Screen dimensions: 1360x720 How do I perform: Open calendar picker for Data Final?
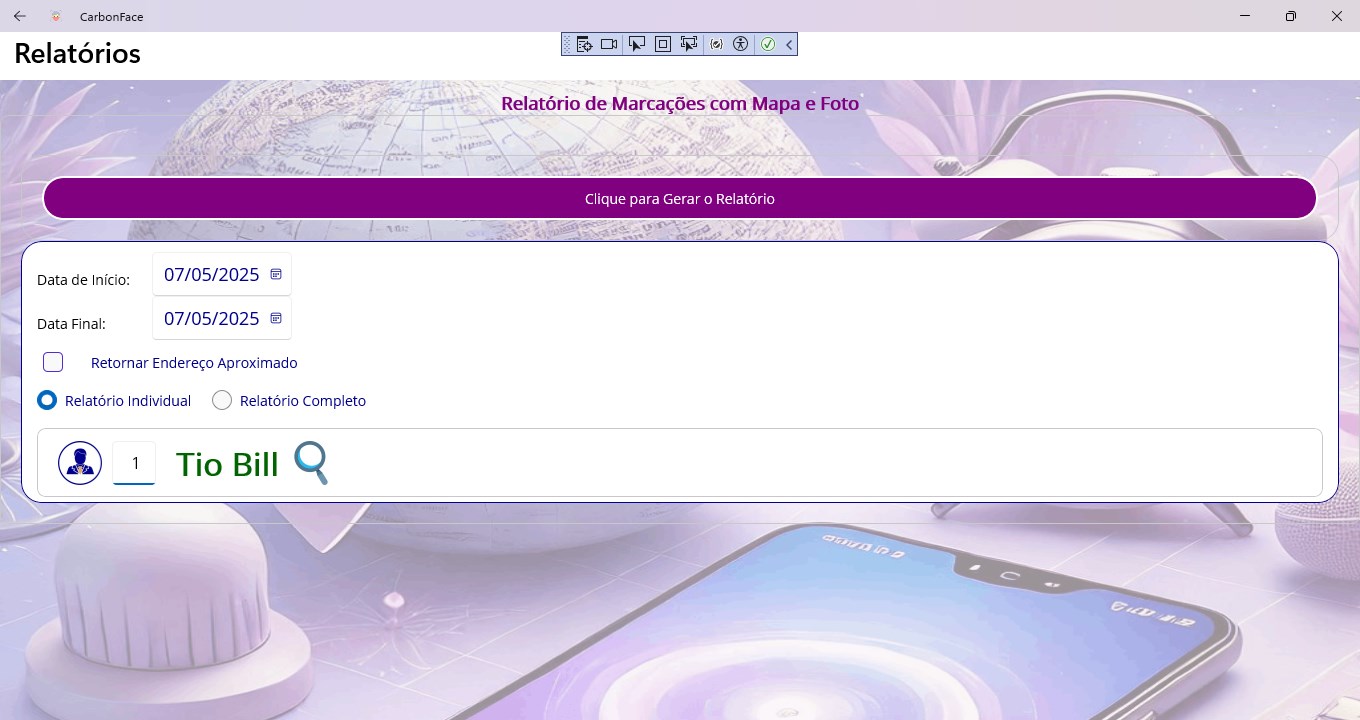(x=276, y=318)
